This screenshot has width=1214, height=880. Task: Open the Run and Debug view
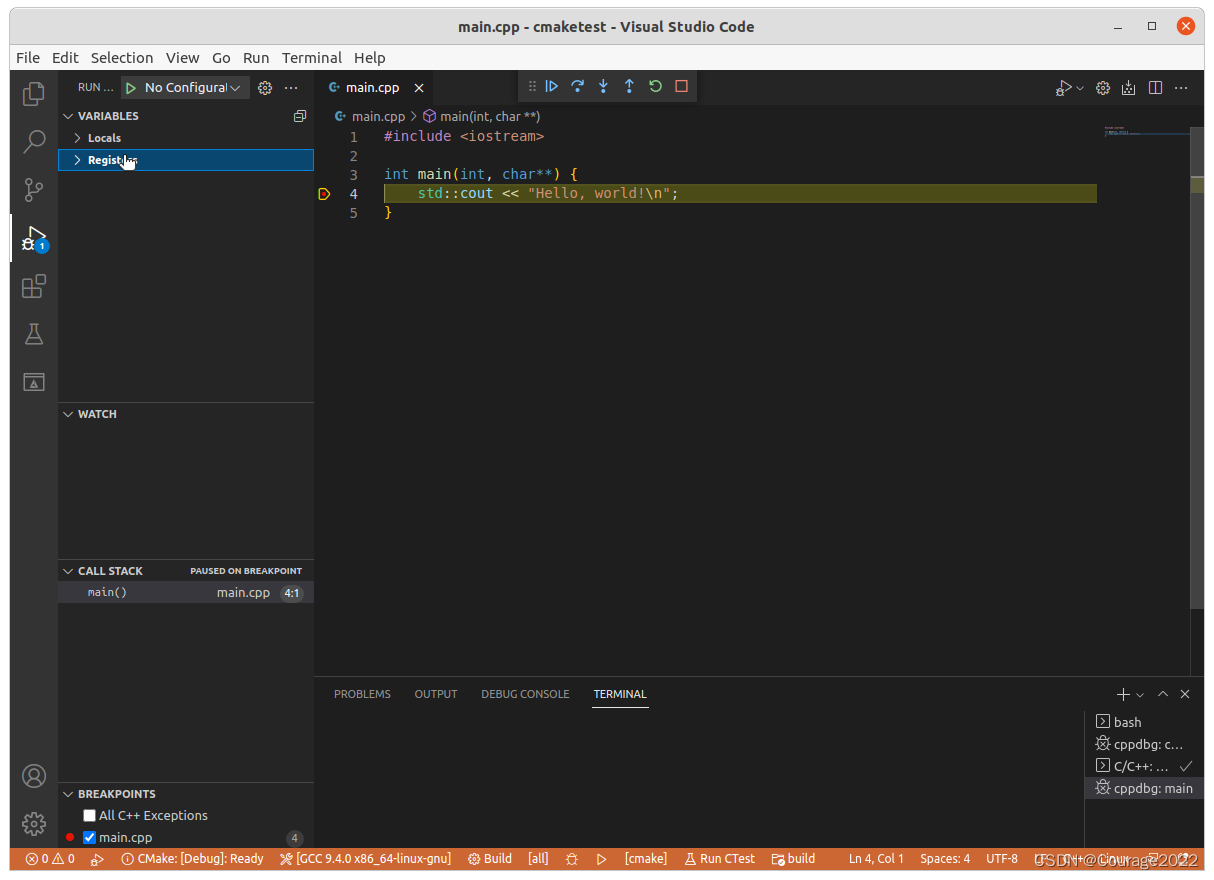pyautogui.click(x=34, y=238)
